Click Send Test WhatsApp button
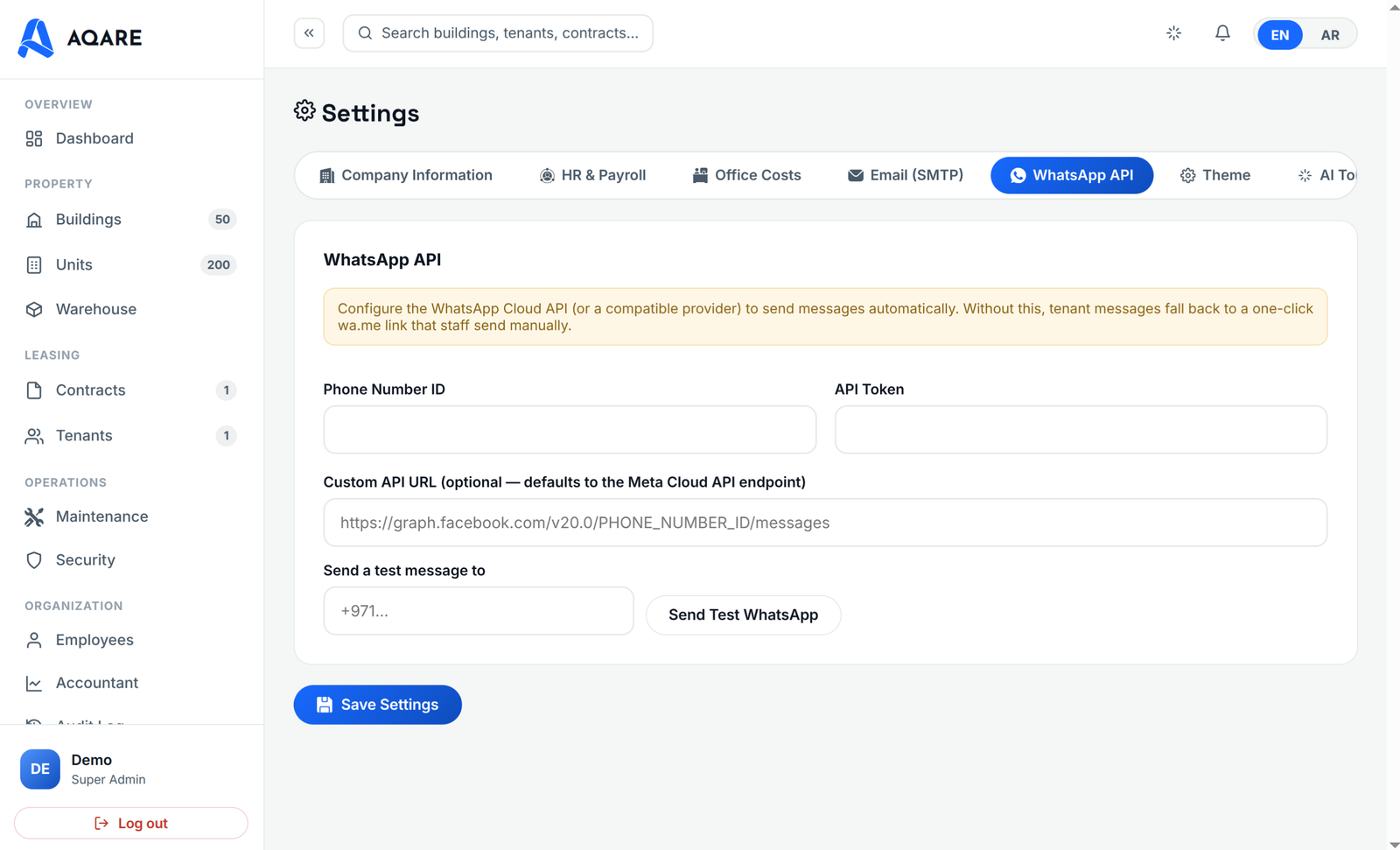The width and height of the screenshot is (1400, 850). pyautogui.click(x=744, y=615)
